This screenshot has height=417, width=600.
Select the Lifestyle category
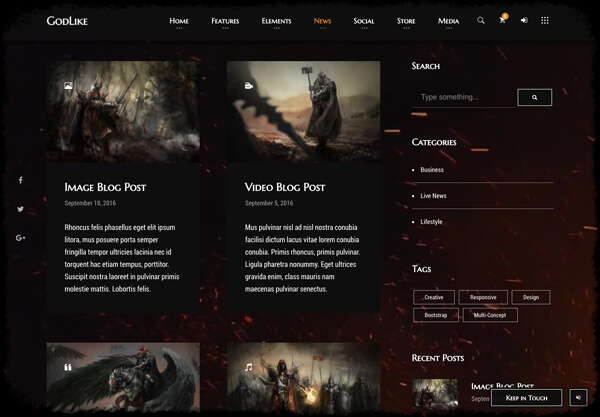pyautogui.click(x=431, y=222)
